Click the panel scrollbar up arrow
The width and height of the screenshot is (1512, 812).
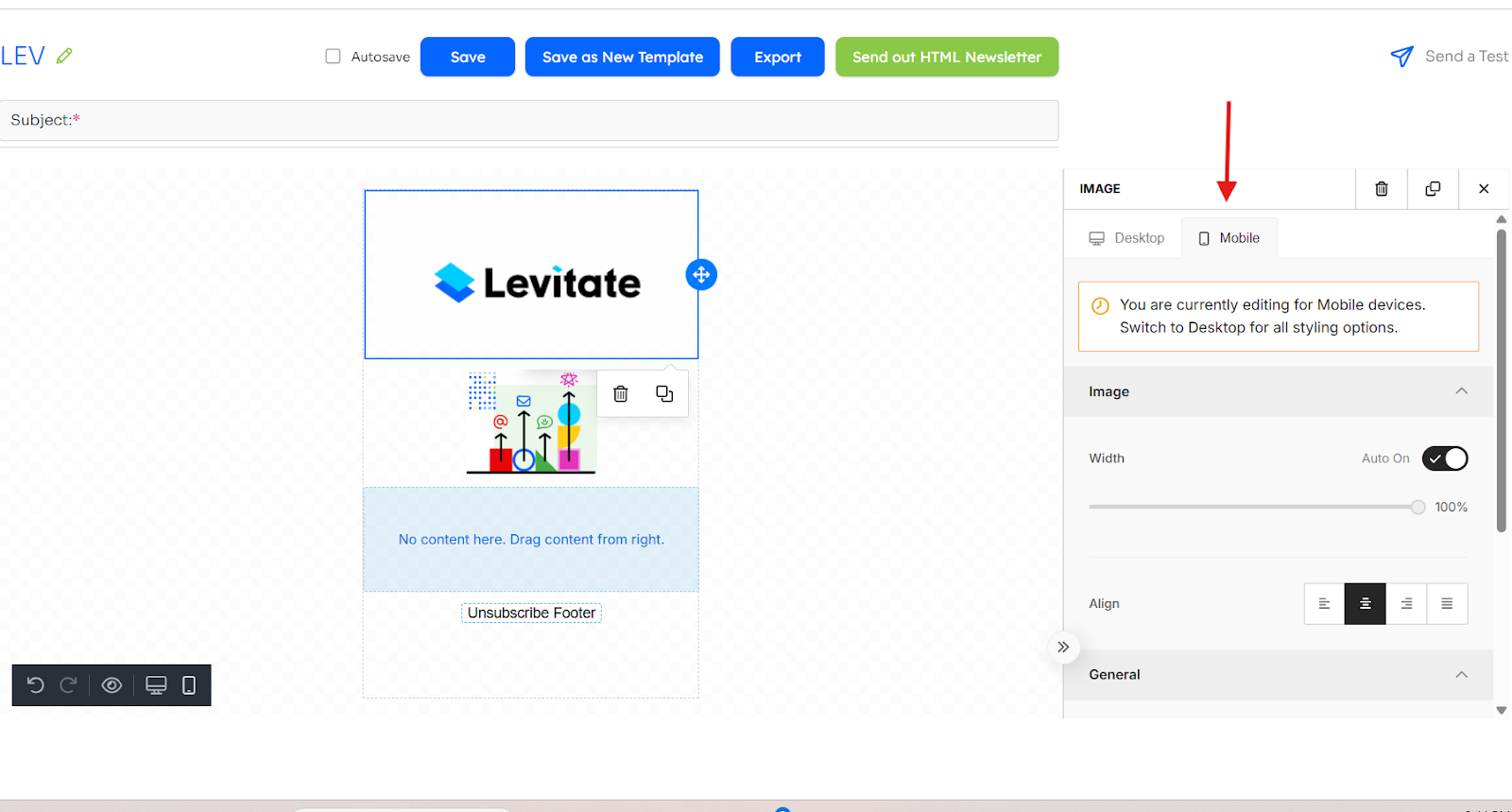[1502, 219]
